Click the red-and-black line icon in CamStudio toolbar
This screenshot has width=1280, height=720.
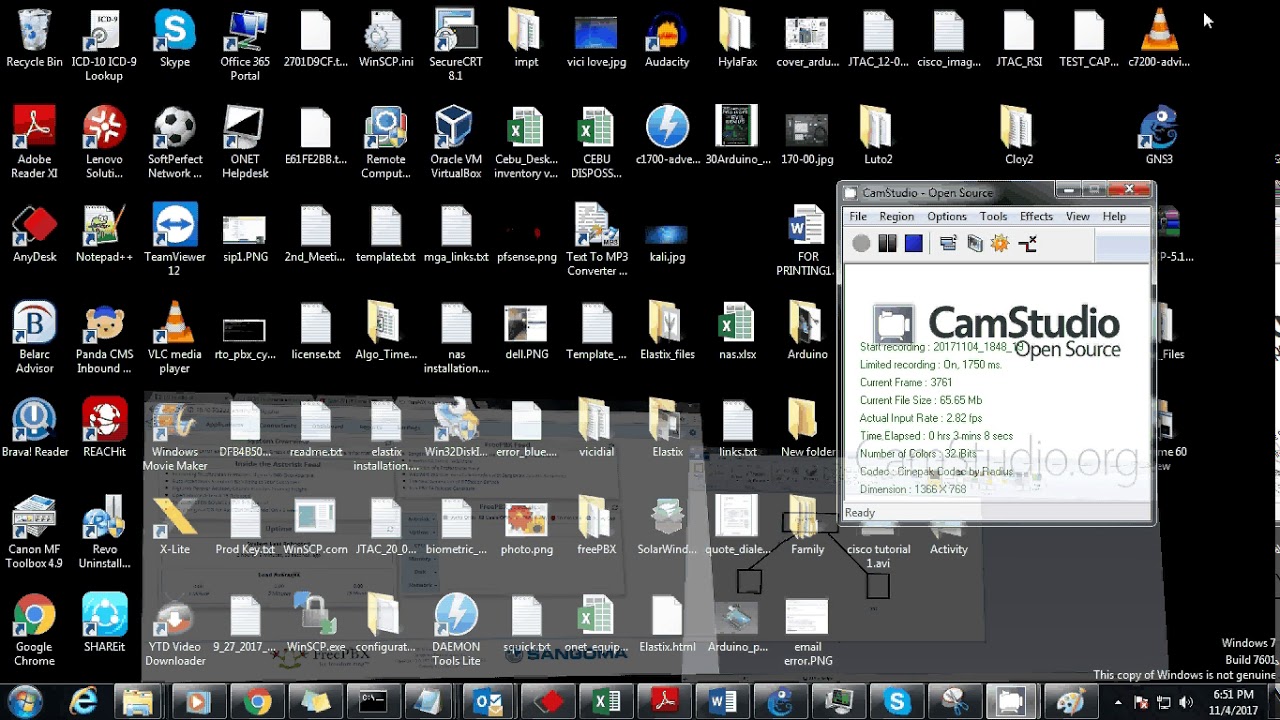click(x=1027, y=243)
